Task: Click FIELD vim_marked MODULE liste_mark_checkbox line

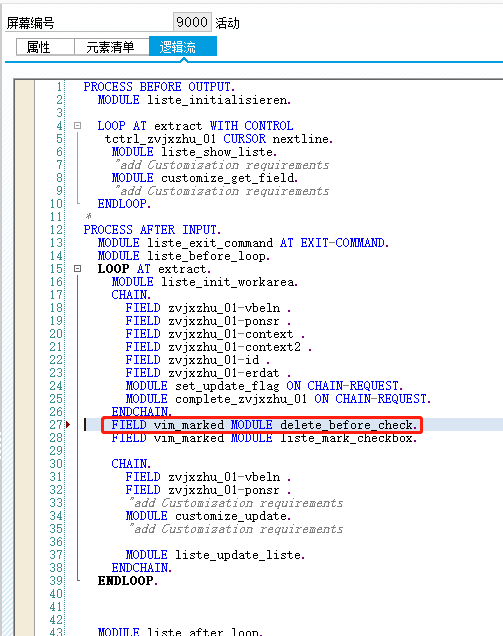Action: [264, 438]
